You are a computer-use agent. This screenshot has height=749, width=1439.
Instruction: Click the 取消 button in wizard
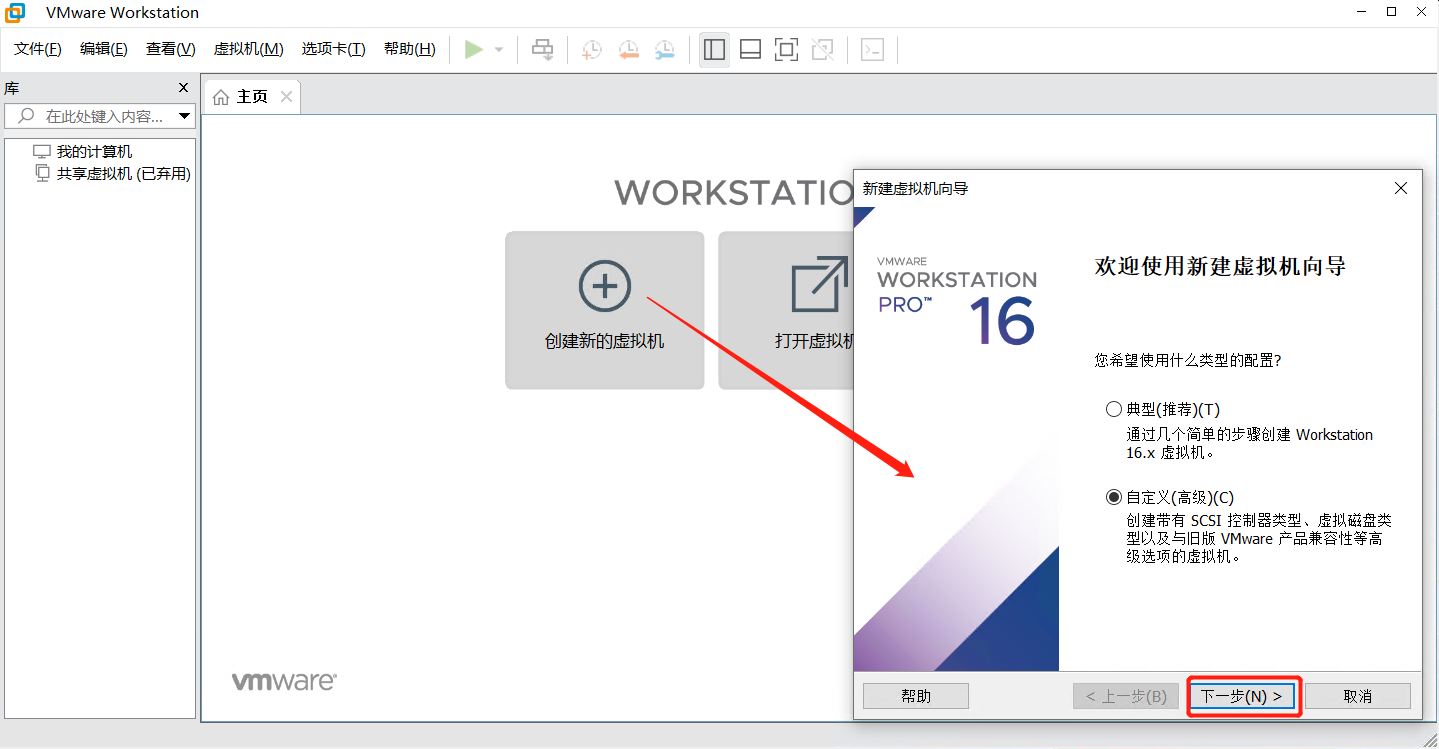tap(1357, 696)
